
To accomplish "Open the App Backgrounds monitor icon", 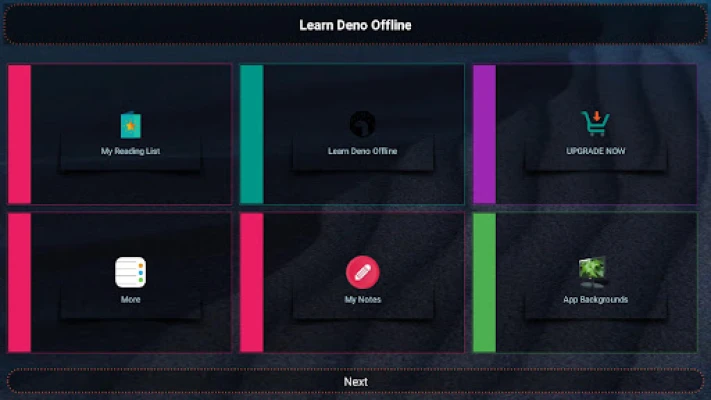I will [x=594, y=271].
